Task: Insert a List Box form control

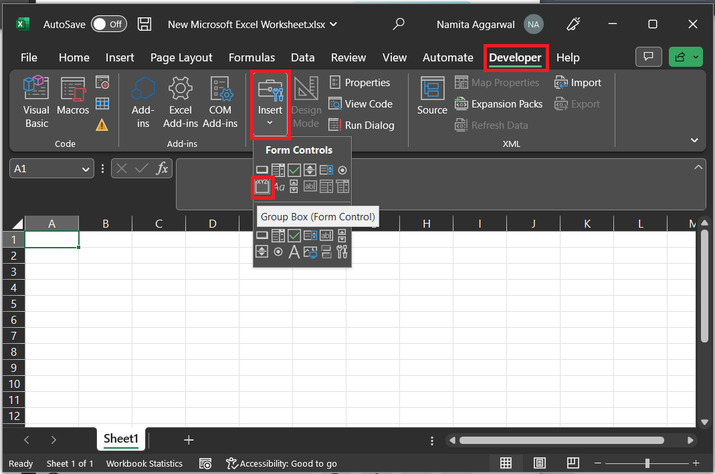Action: [326, 170]
